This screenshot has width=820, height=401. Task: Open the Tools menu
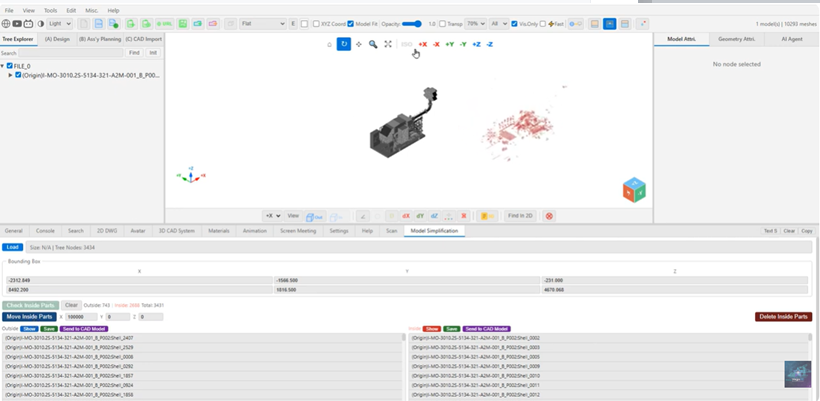point(51,10)
